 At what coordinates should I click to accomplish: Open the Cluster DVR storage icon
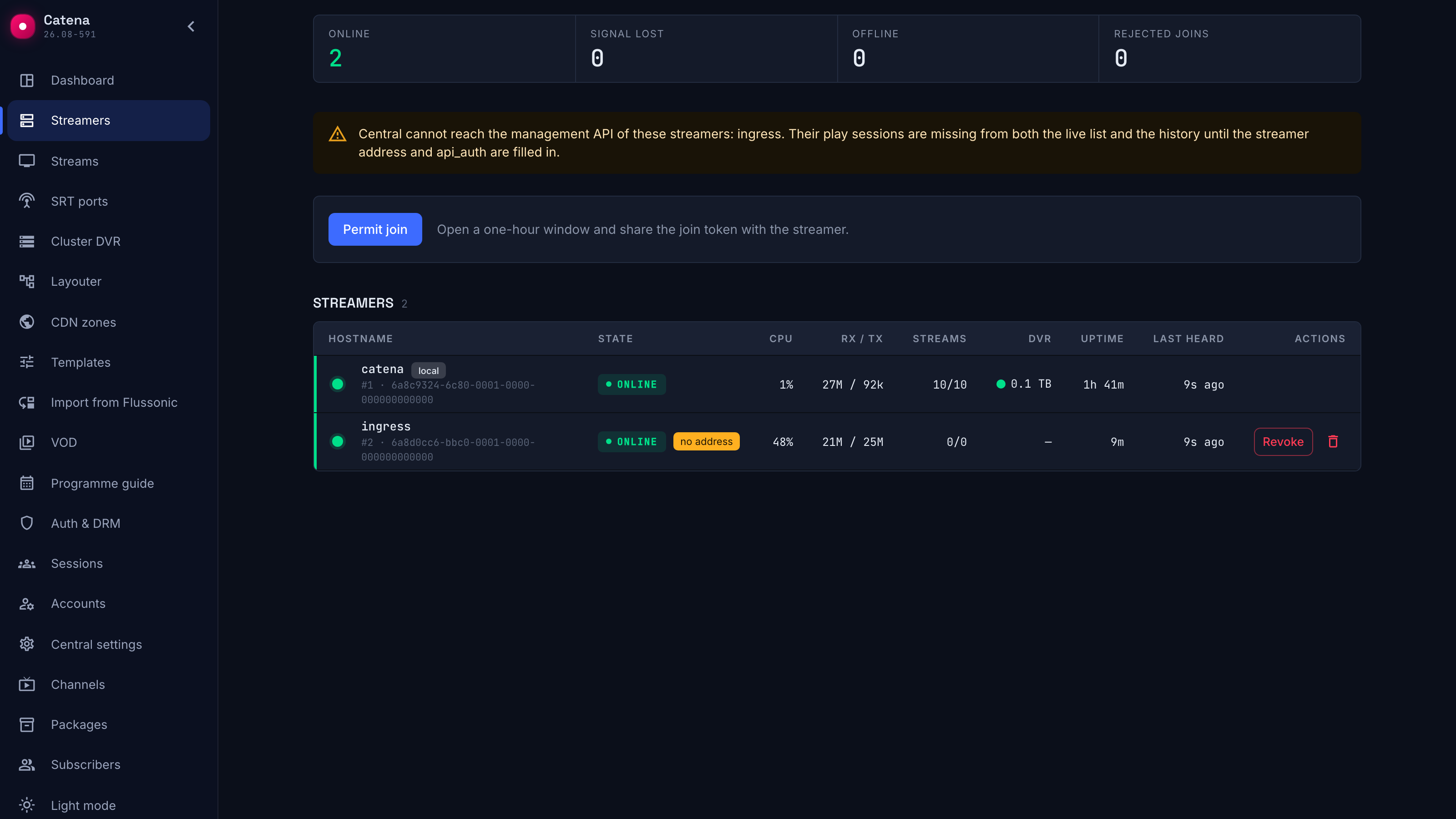pyautogui.click(x=26, y=241)
